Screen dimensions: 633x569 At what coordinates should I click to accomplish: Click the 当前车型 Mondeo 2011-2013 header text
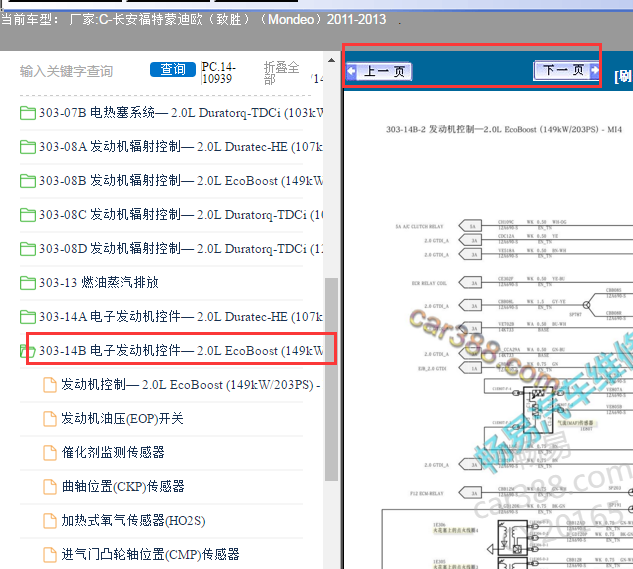194,19
